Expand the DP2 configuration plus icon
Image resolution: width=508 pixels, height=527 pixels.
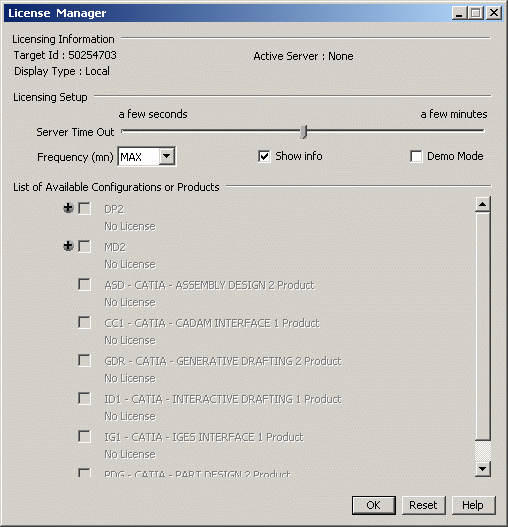tap(68, 208)
